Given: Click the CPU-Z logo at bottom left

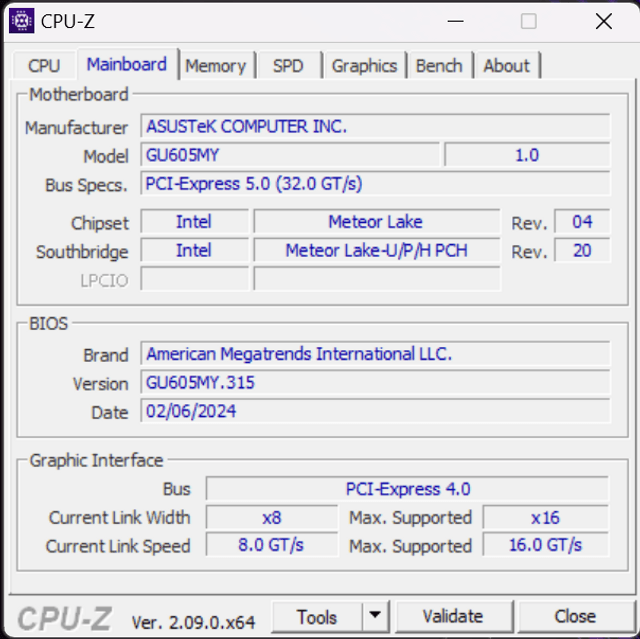Looking at the screenshot, I should [x=66, y=619].
